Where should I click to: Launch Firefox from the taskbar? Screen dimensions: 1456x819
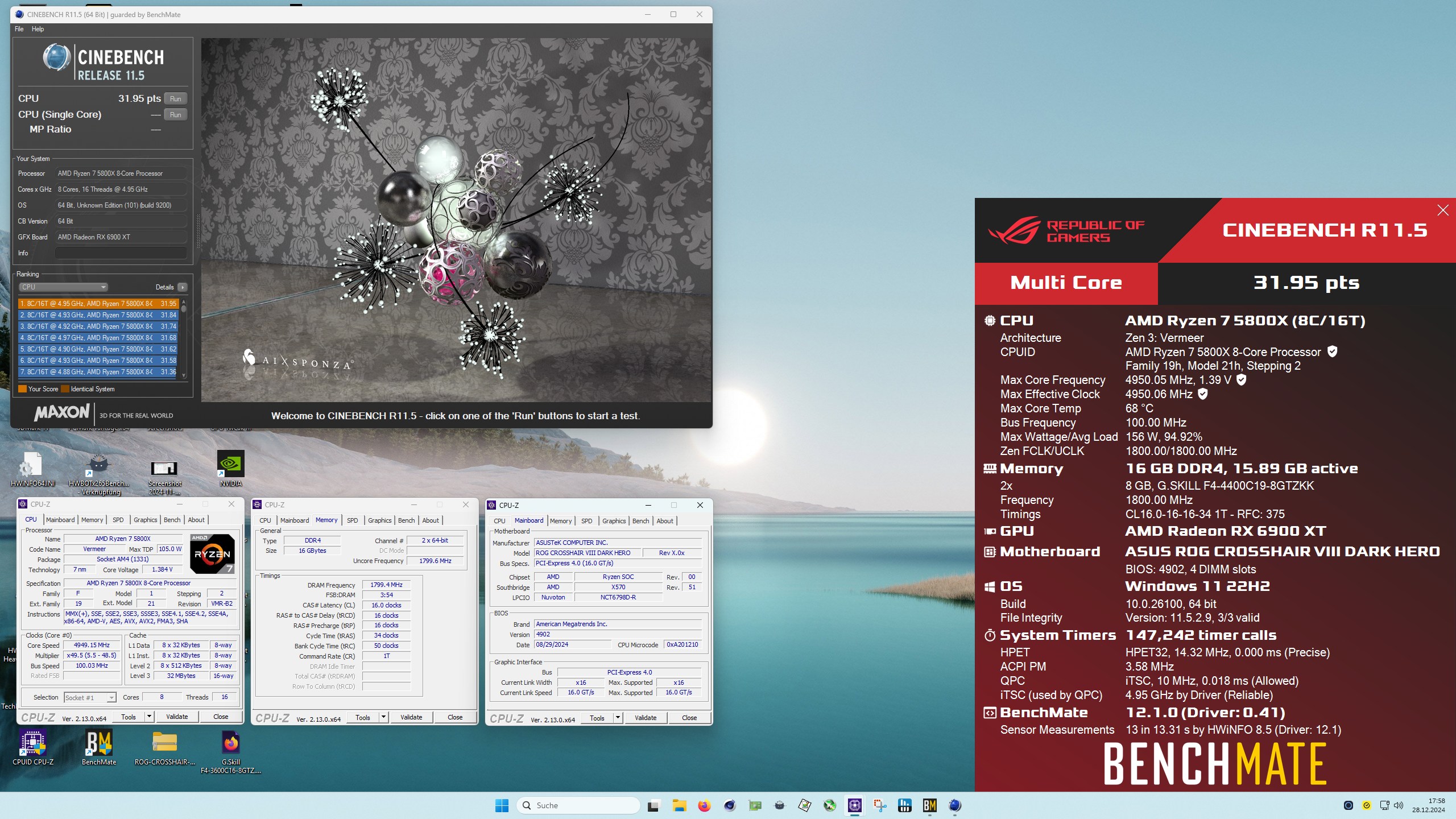click(x=704, y=805)
